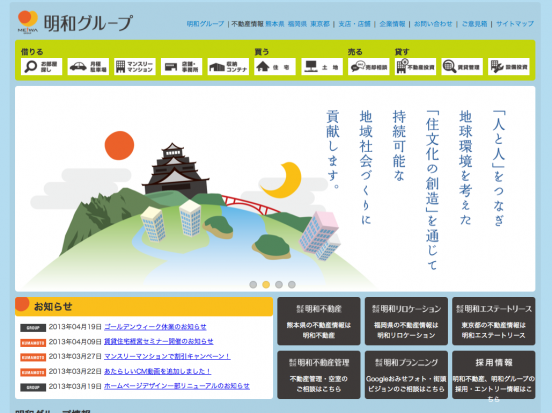Open the 住宅 house icon under 買う
The width and height of the screenshot is (552, 413).
275,67
